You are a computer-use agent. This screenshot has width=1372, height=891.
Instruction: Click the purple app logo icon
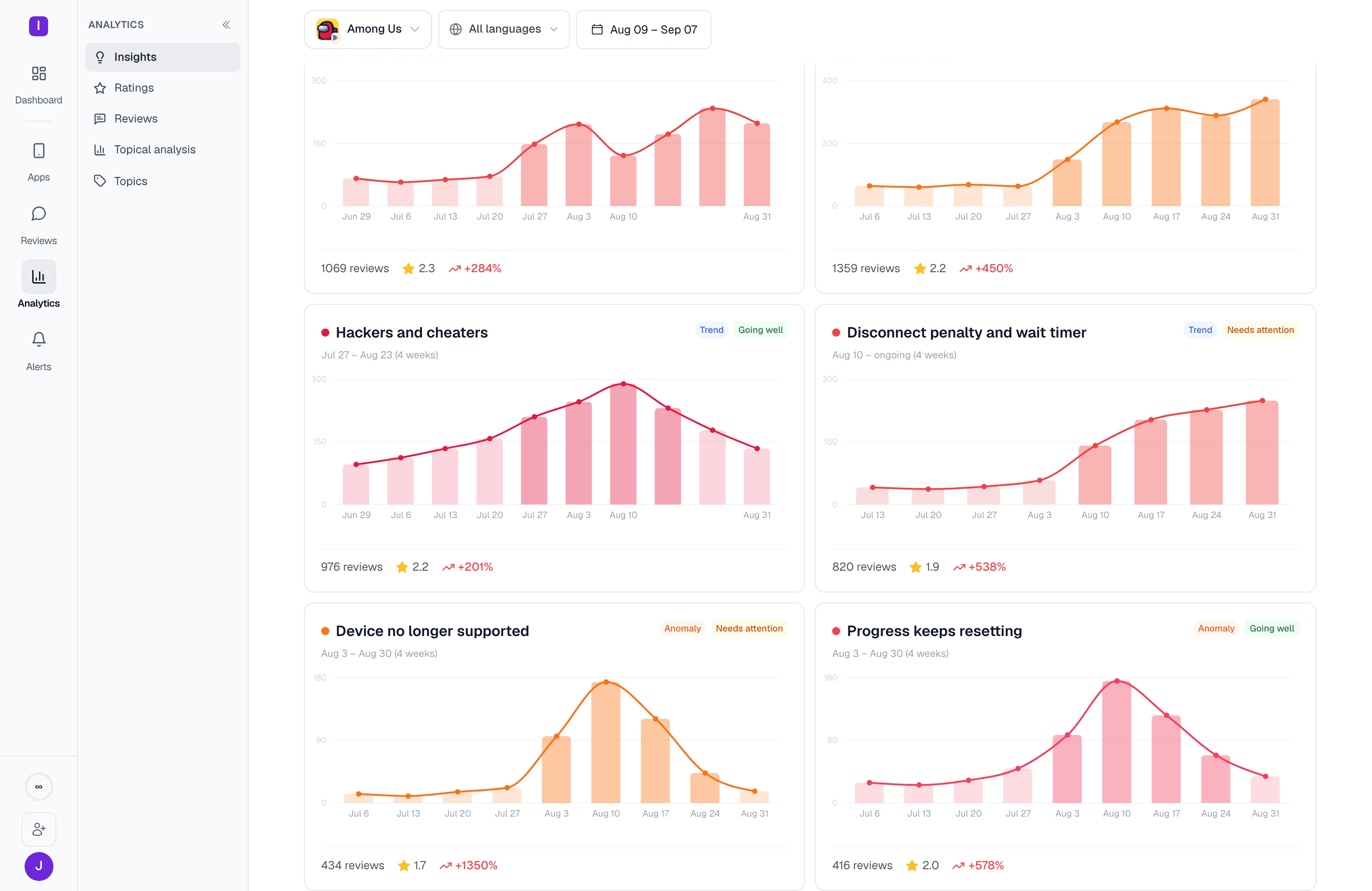coord(39,26)
